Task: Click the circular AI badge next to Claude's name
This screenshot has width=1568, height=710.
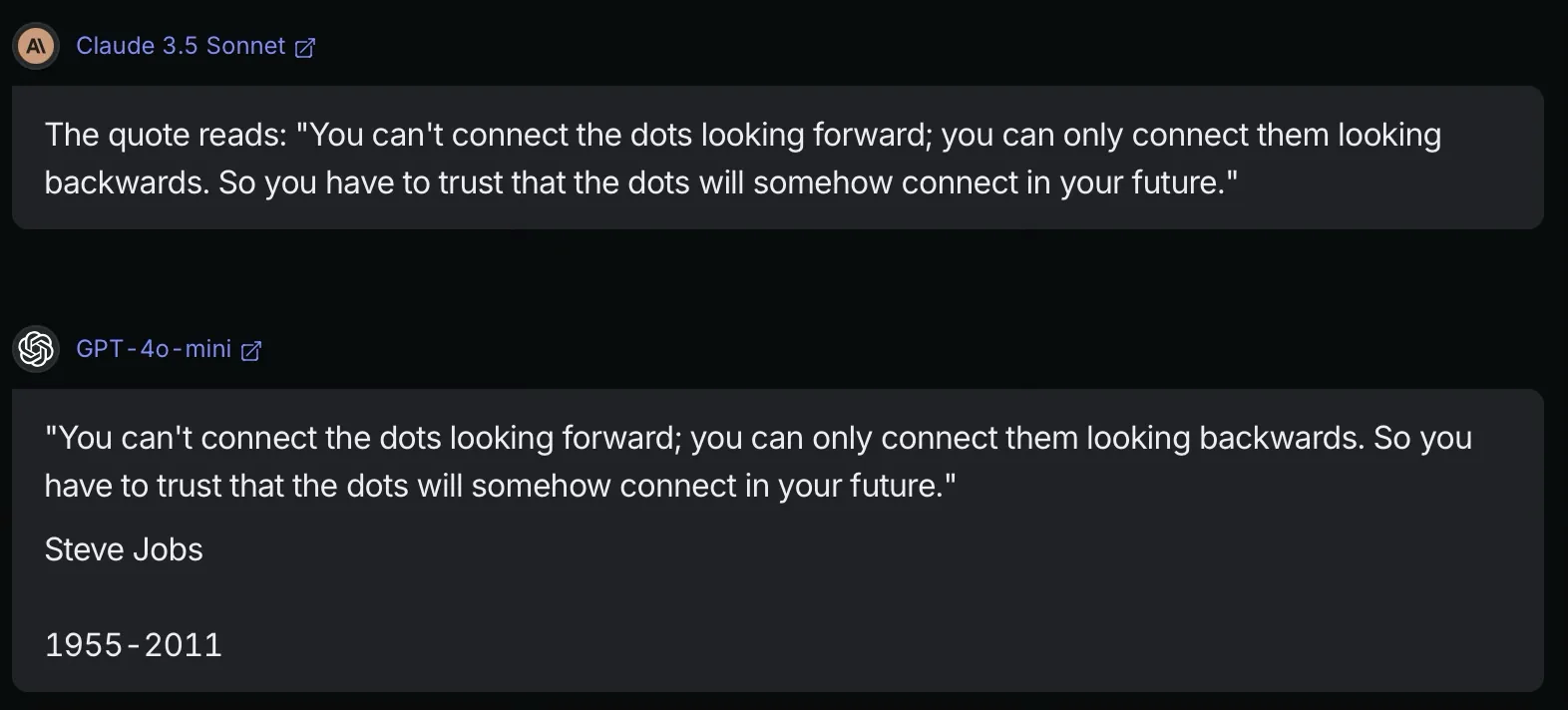Action: pyautogui.click(x=35, y=45)
